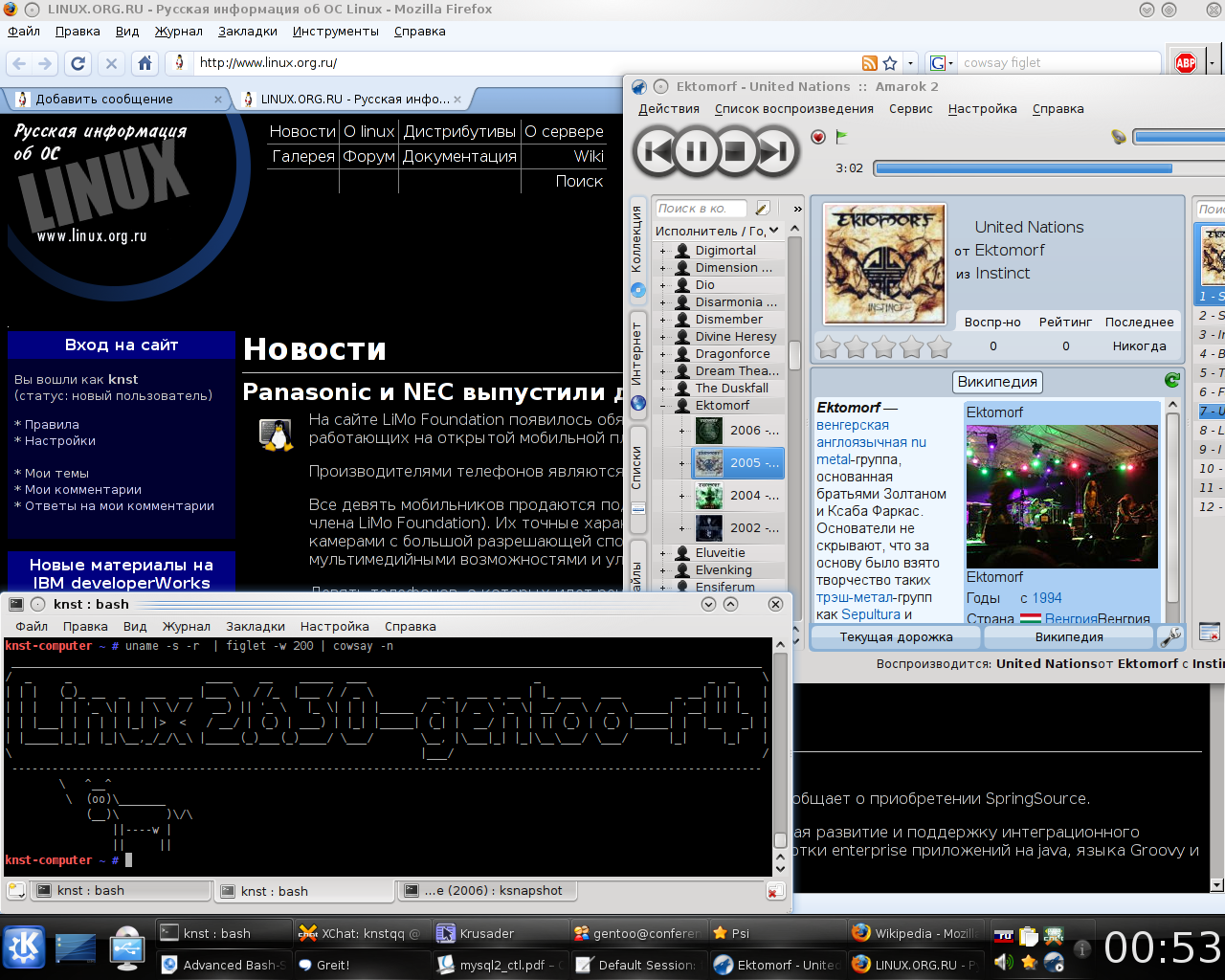Click the speaker volume icon in Amarok
The height and width of the screenshot is (980, 1225).
1118,137
